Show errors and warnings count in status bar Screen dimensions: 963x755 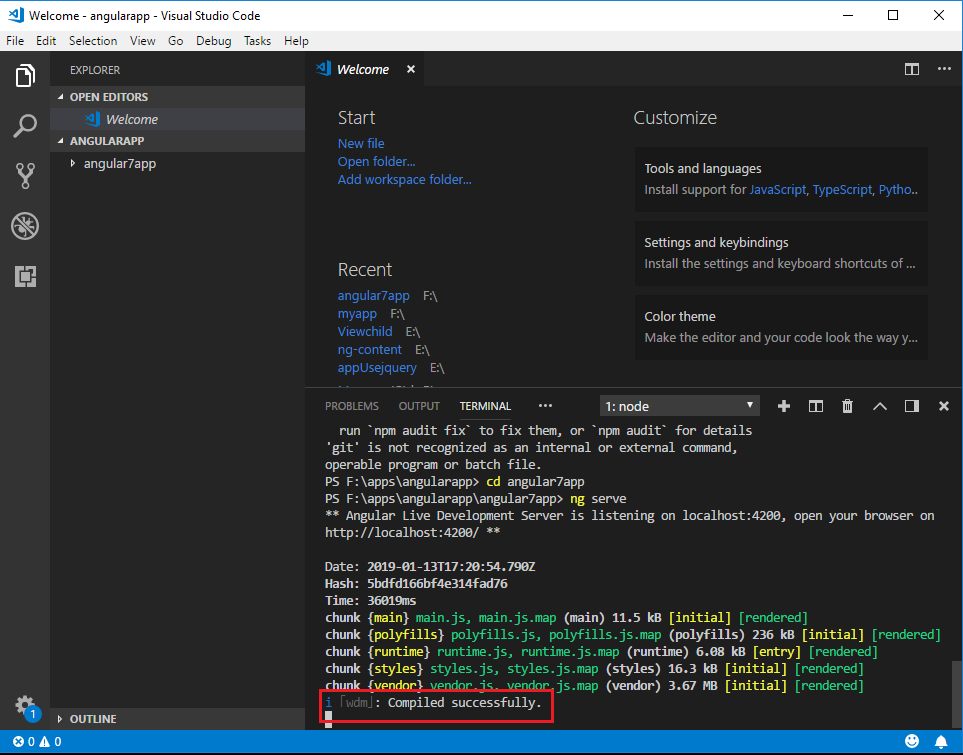click(37, 741)
